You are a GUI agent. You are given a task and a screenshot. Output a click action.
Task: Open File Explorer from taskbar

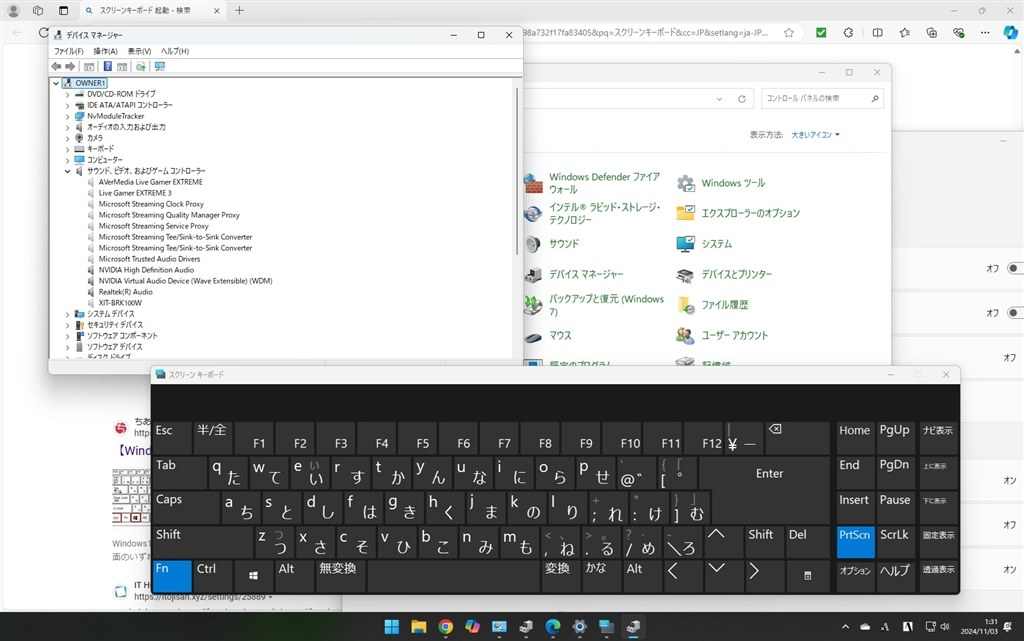pos(419,627)
